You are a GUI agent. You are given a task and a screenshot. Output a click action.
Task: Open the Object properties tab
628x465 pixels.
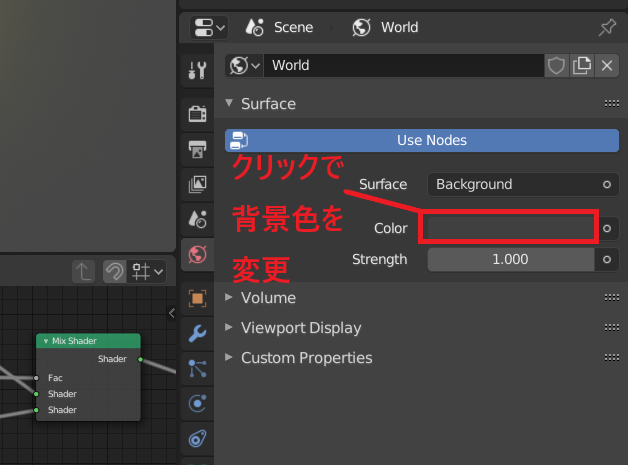point(197,298)
